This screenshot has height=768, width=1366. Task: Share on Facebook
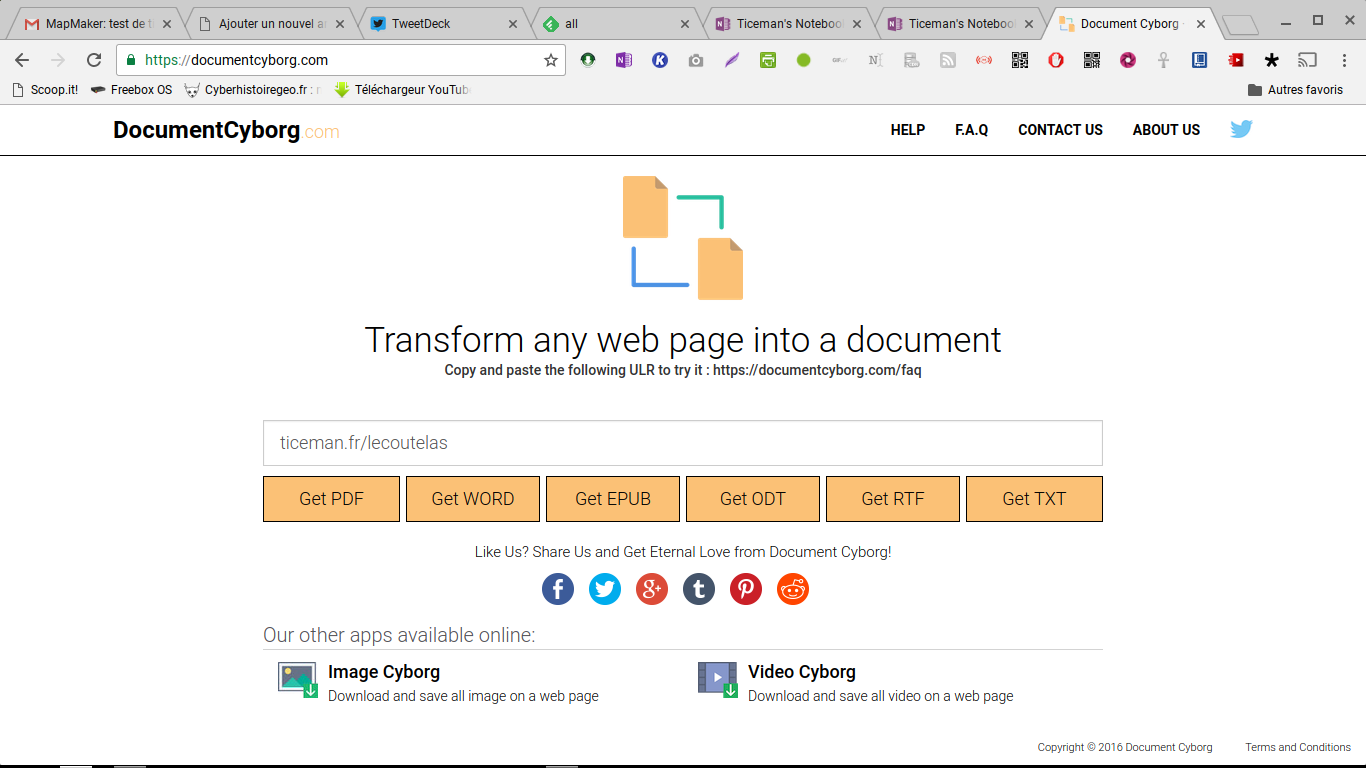tap(558, 589)
